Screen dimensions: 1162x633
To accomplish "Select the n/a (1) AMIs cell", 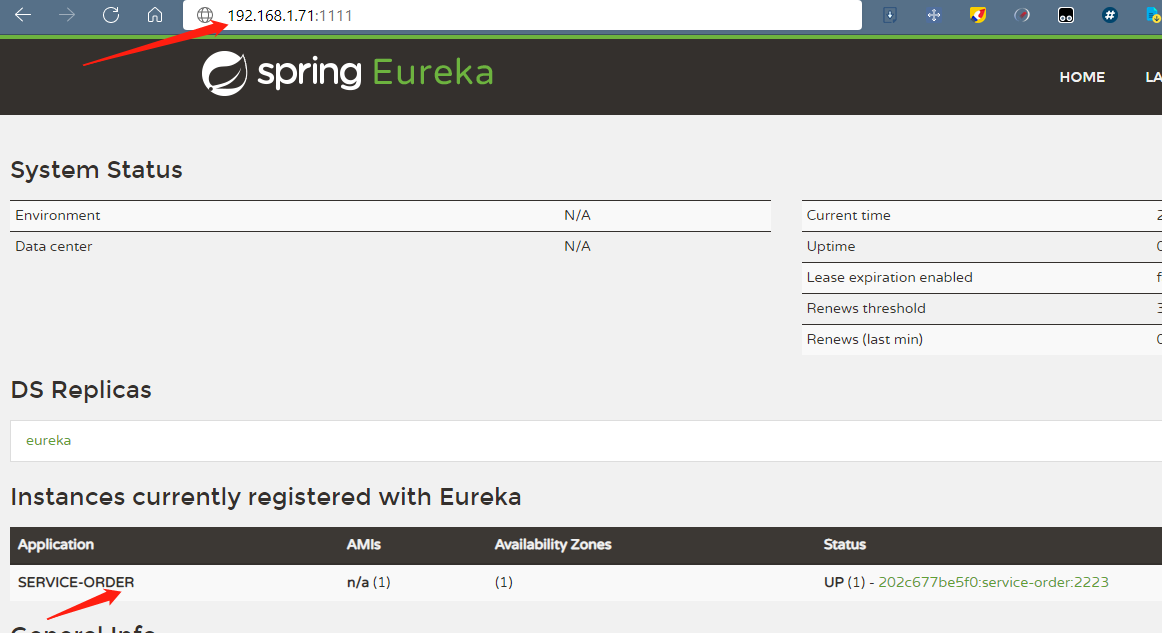I will 368,582.
